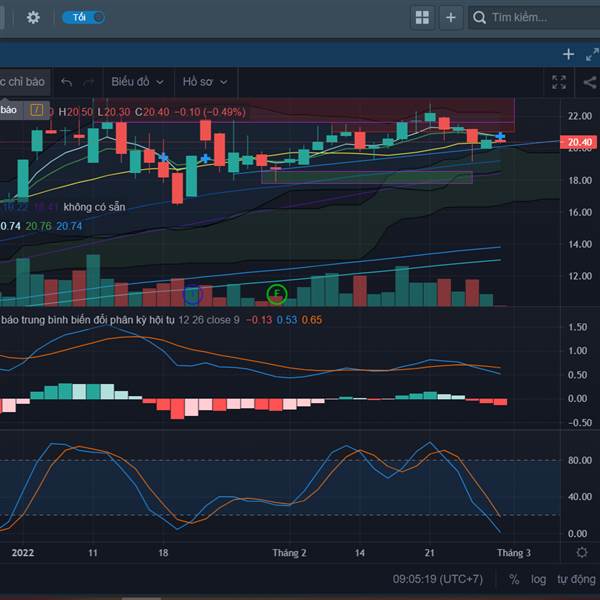Click the blue value 20.74

pyautogui.click(x=69, y=226)
